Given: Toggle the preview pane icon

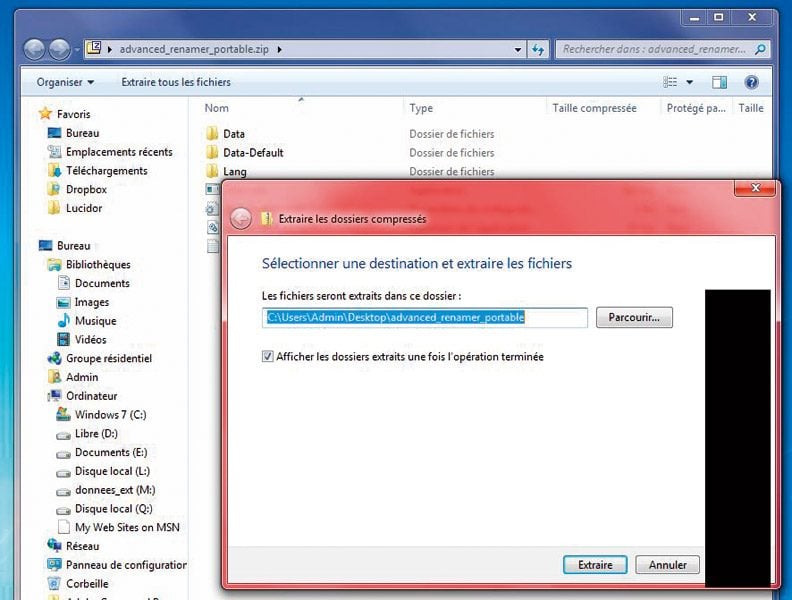Looking at the screenshot, I should (x=719, y=82).
